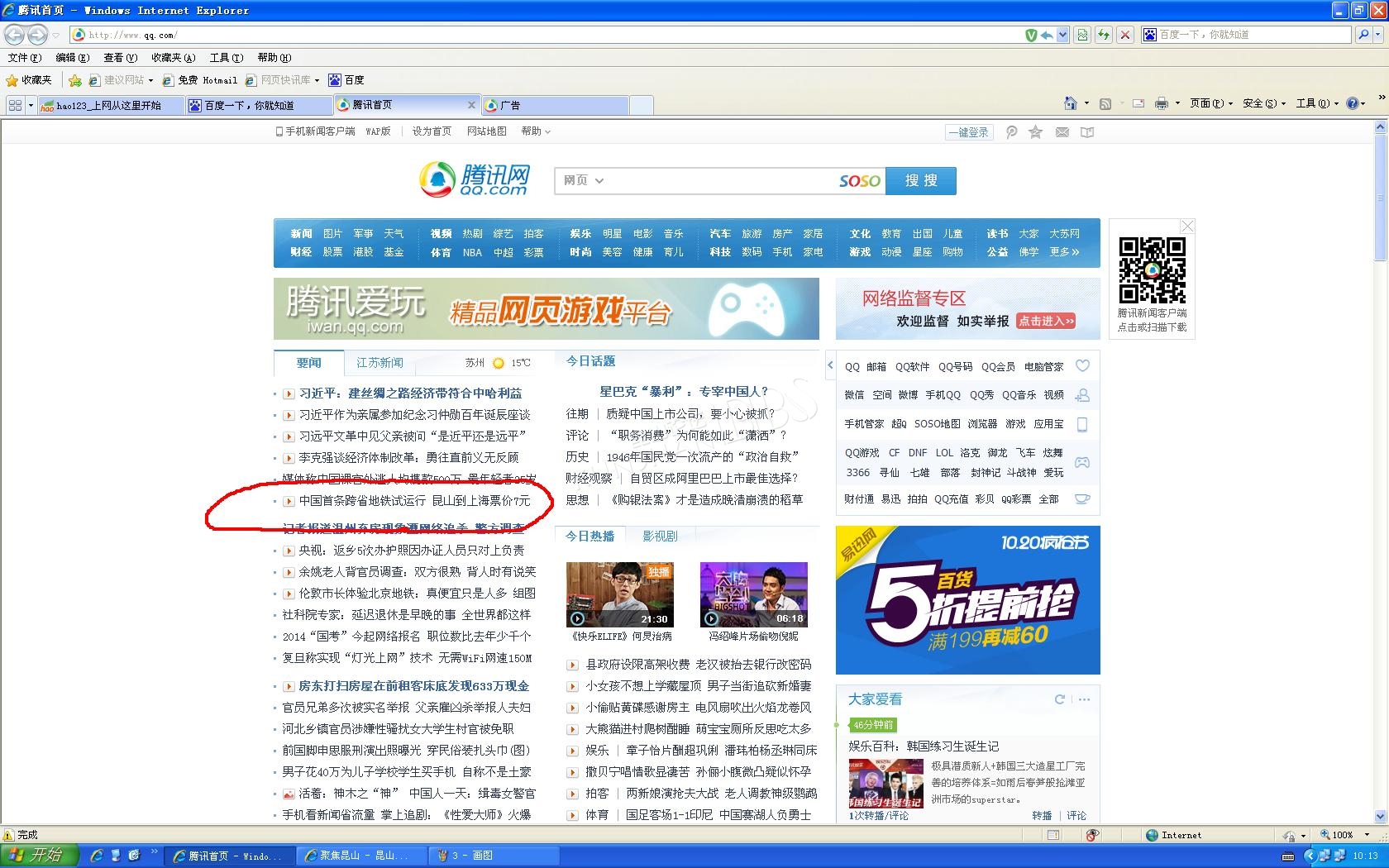Open 免费 Hotmail favorites link
Viewport: 1389px width, 868px height.
pyautogui.click(x=200, y=80)
